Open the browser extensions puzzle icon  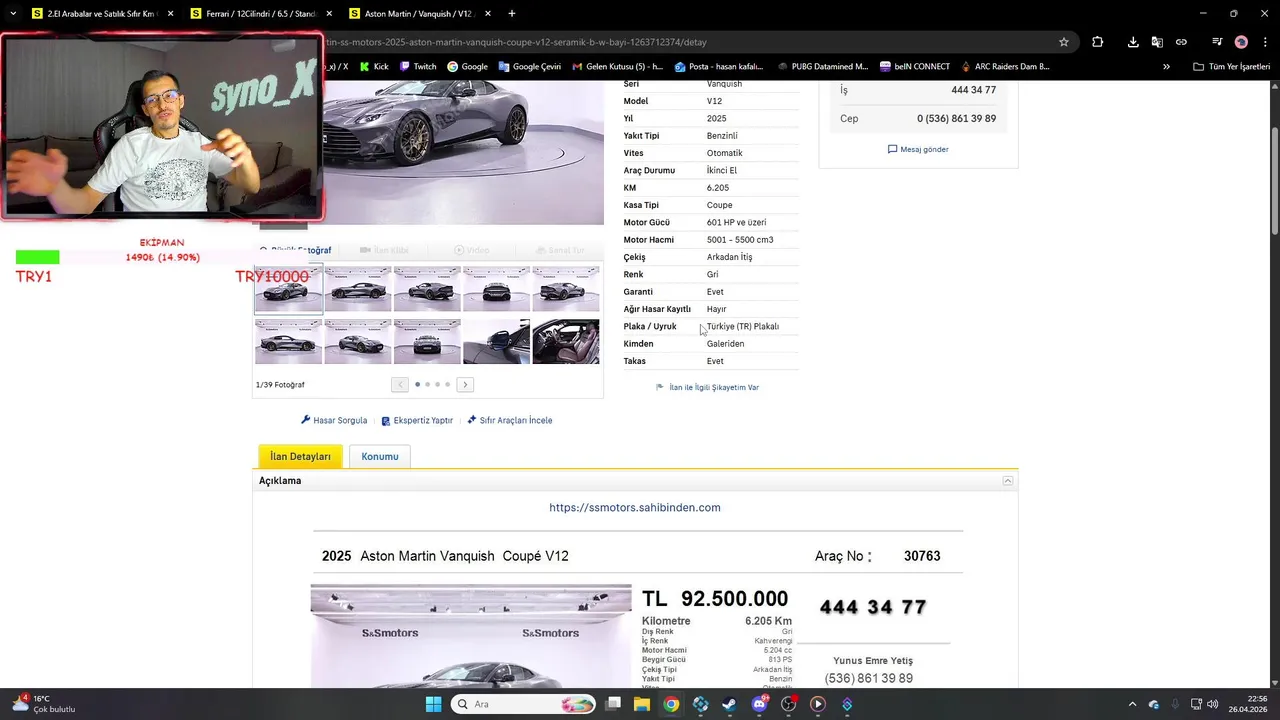coord(1097,42)
